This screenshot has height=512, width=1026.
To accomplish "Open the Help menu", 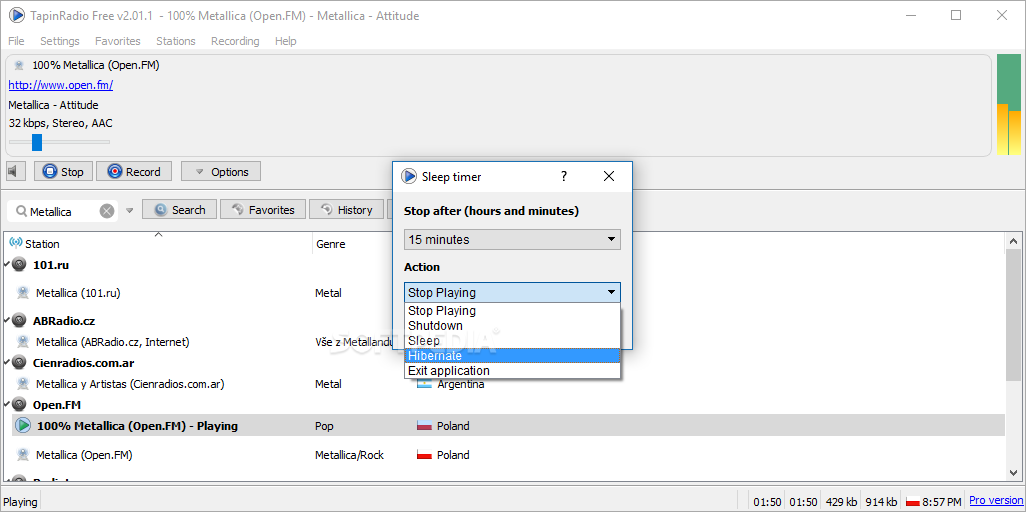I will tap(286, 41).
